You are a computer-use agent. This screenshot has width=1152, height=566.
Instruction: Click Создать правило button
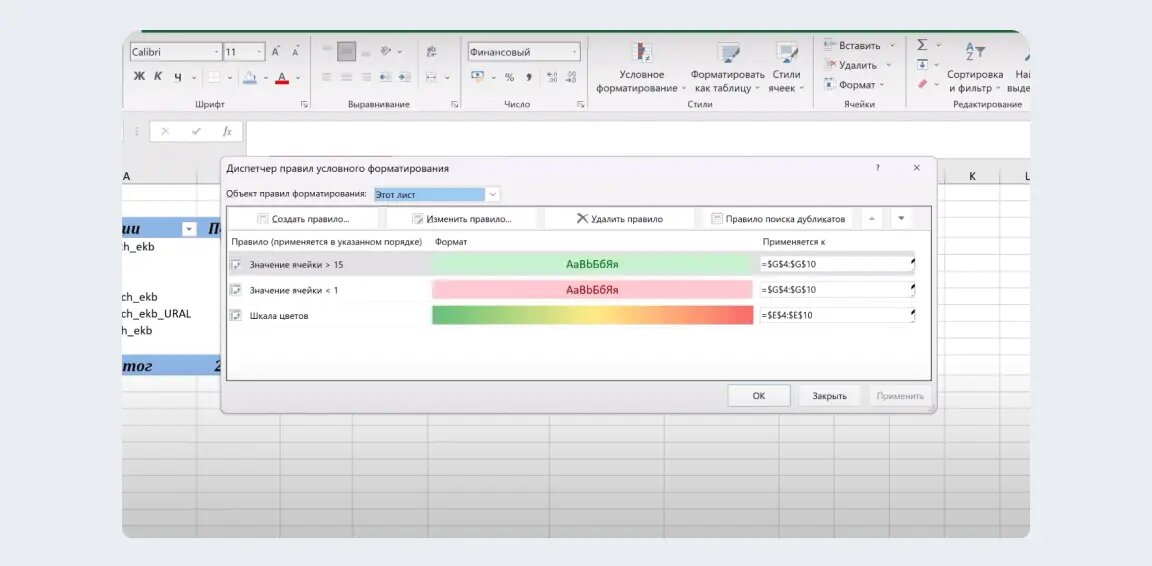303,218
